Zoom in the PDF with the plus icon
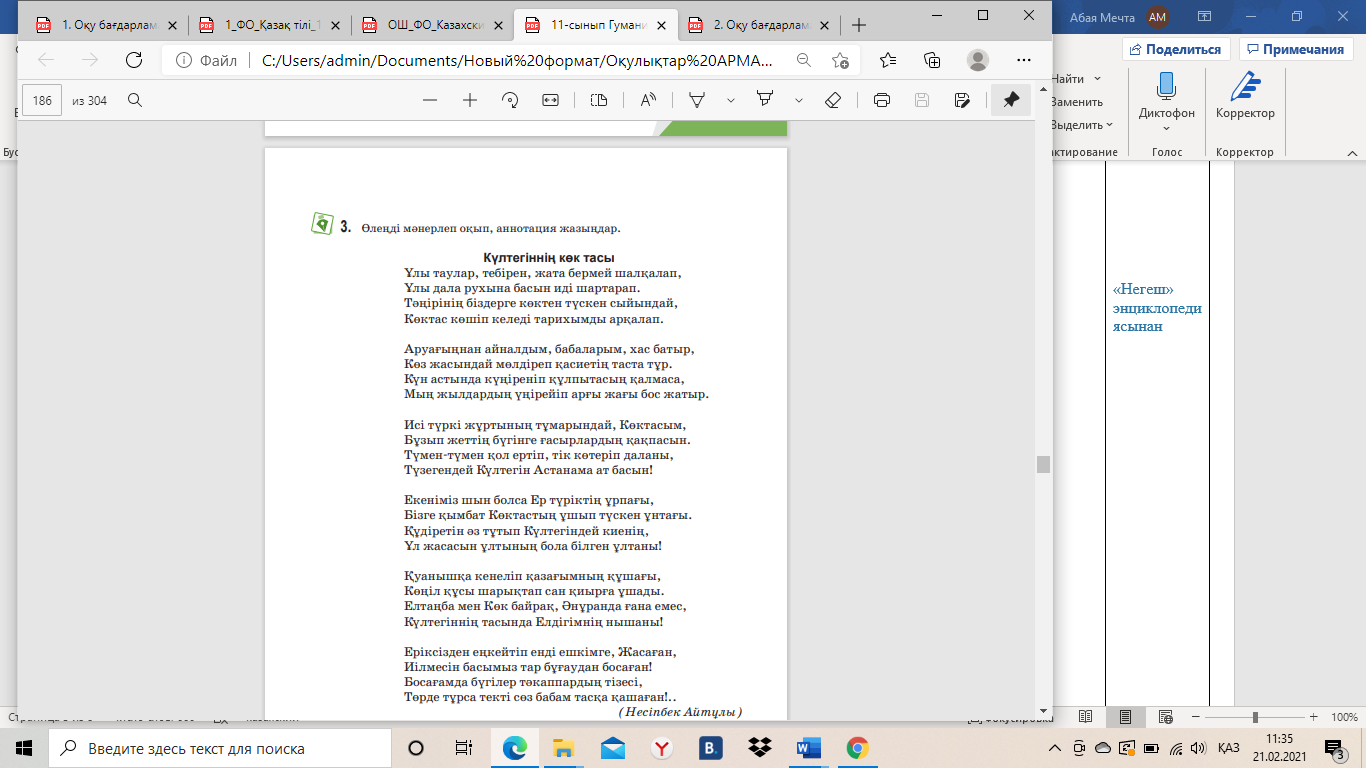The height and width of the screenshot is (768, 1366). pos(470,100)
